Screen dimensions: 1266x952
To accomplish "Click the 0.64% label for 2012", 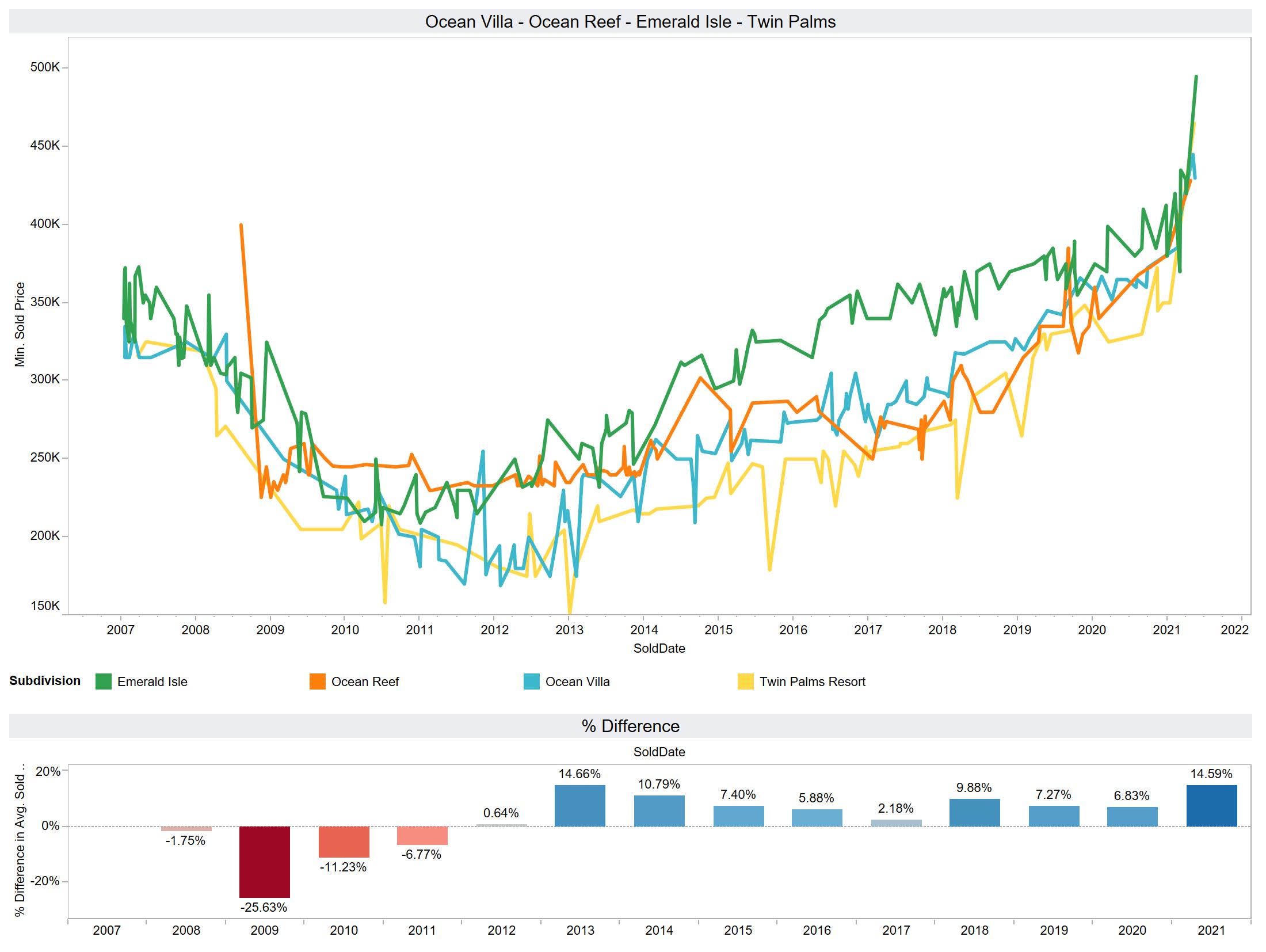I will coord(501,813).
